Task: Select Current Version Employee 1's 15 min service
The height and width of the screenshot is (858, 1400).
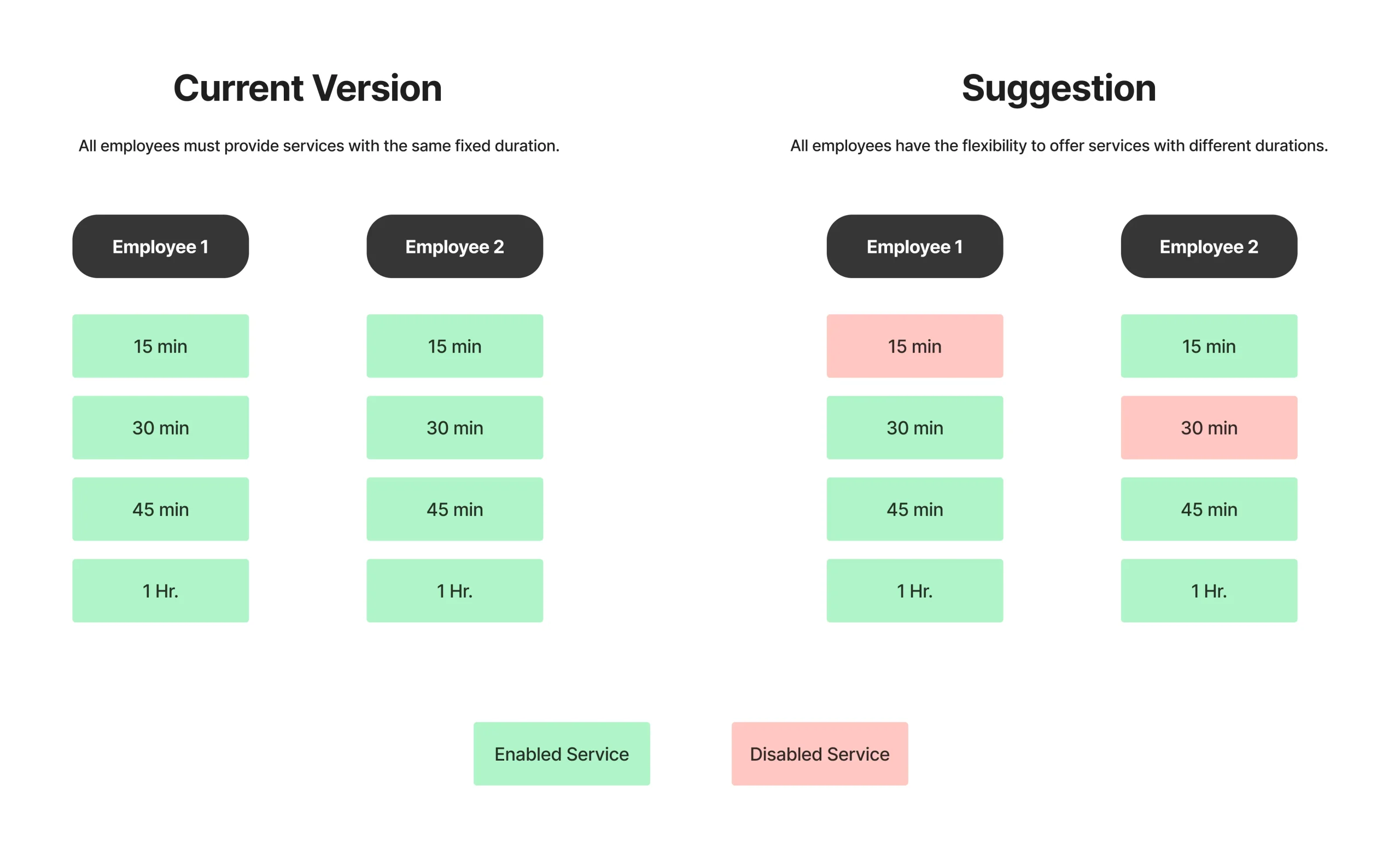Action: pos(160,346)
